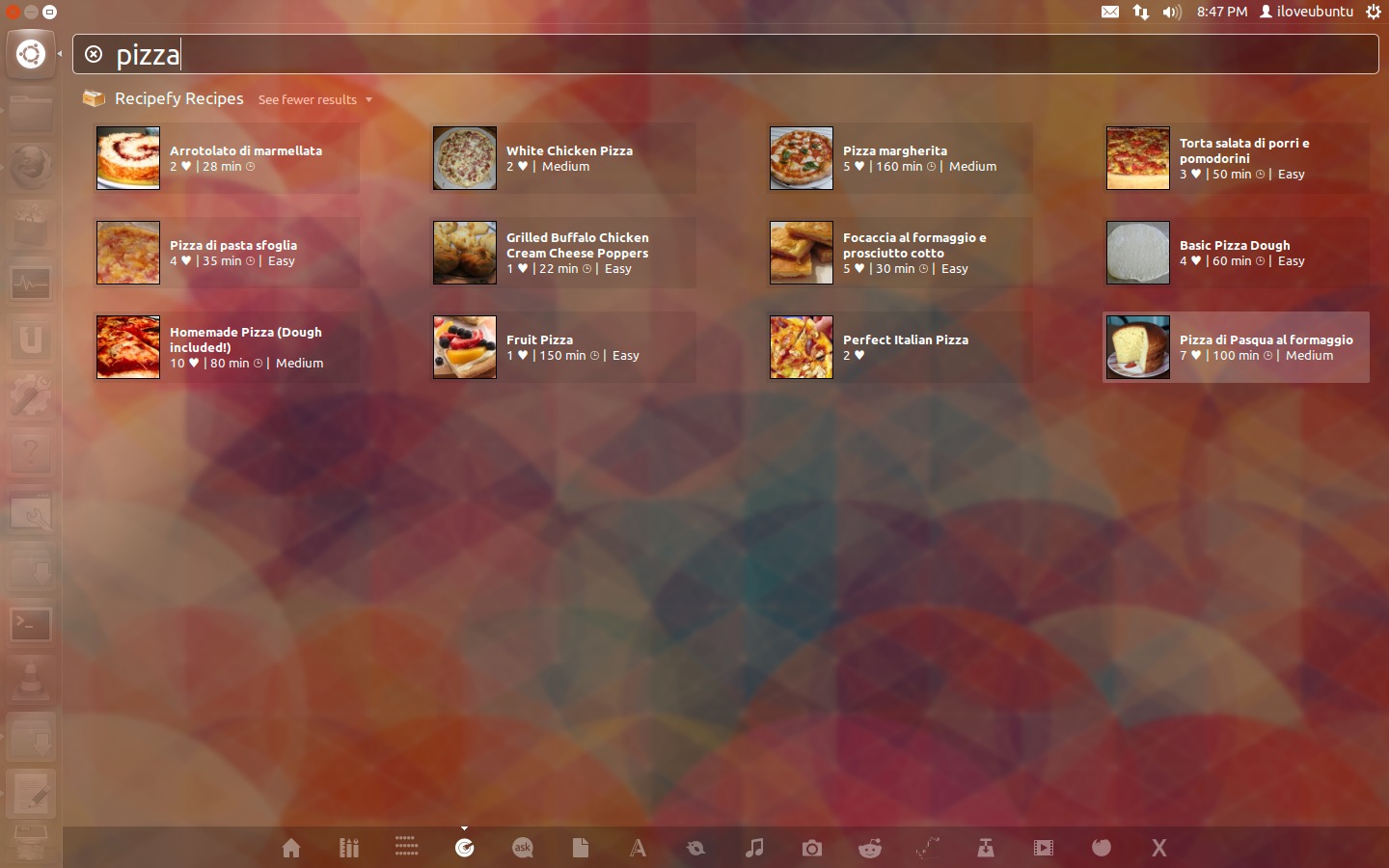Open the network indicator menu
This screenshot has height=868, width=1389.
click(1141, 12)
